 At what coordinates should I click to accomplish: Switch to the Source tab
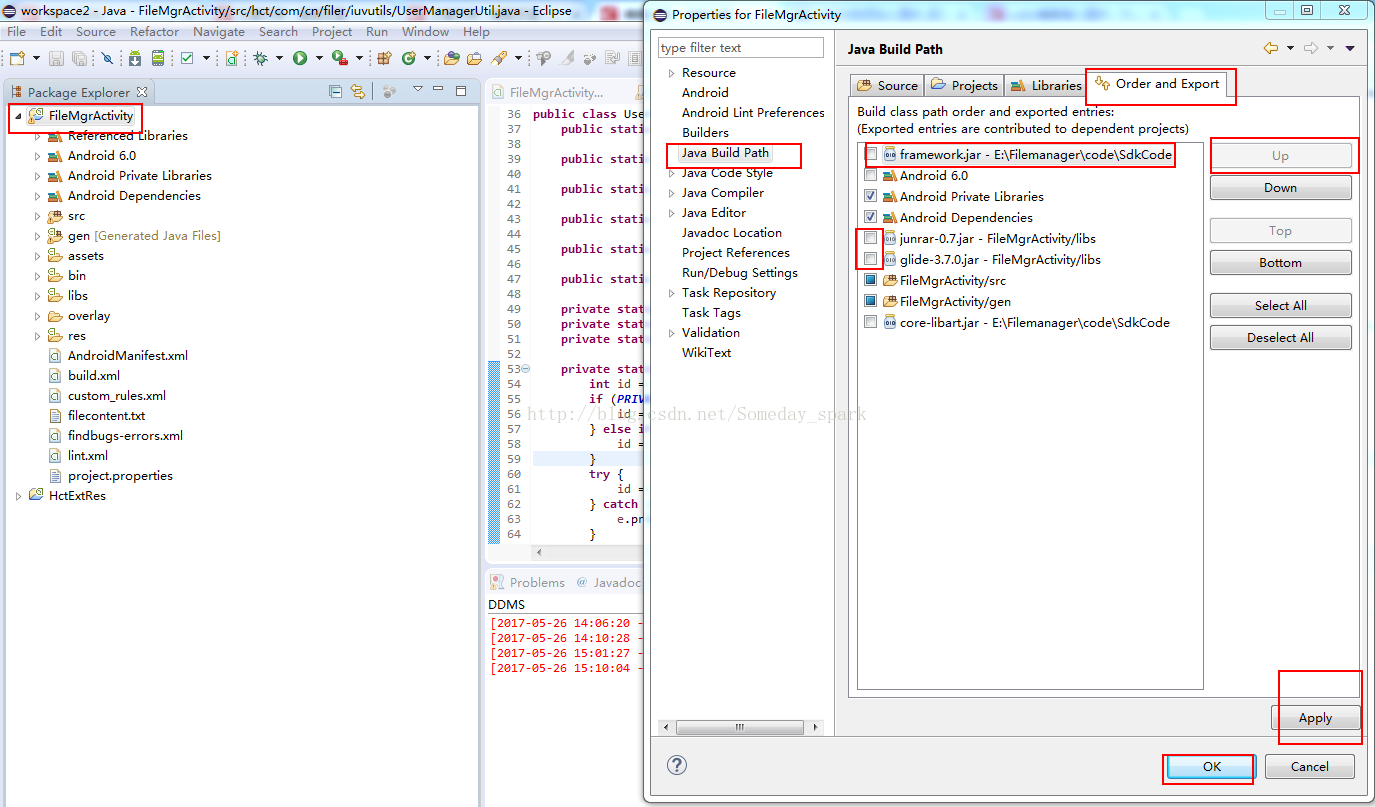coord(886,85)
